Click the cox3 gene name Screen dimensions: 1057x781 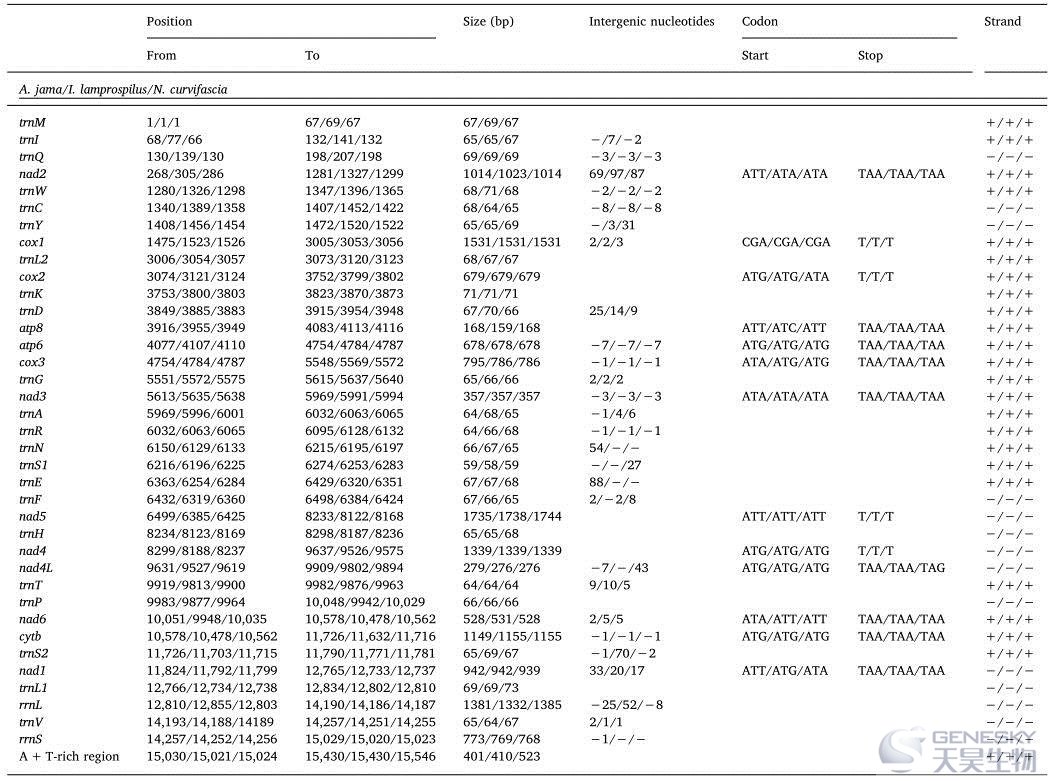(32, 363)
